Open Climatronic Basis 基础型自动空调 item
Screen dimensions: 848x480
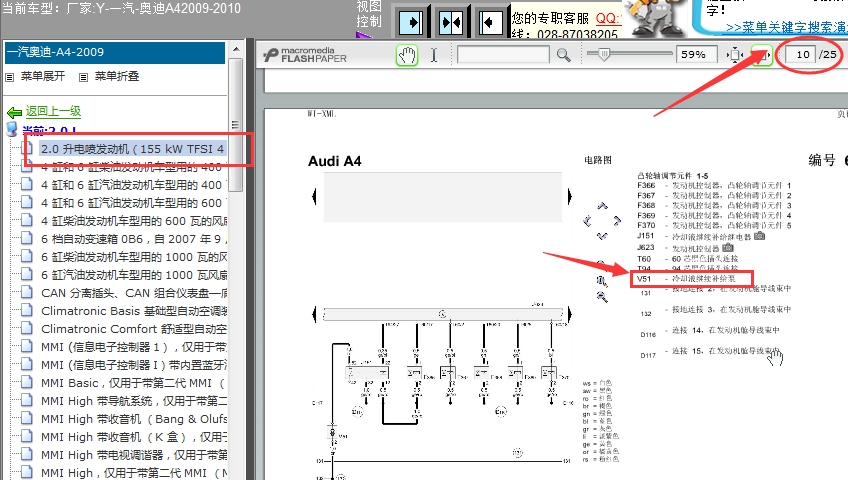click(134, 311)
